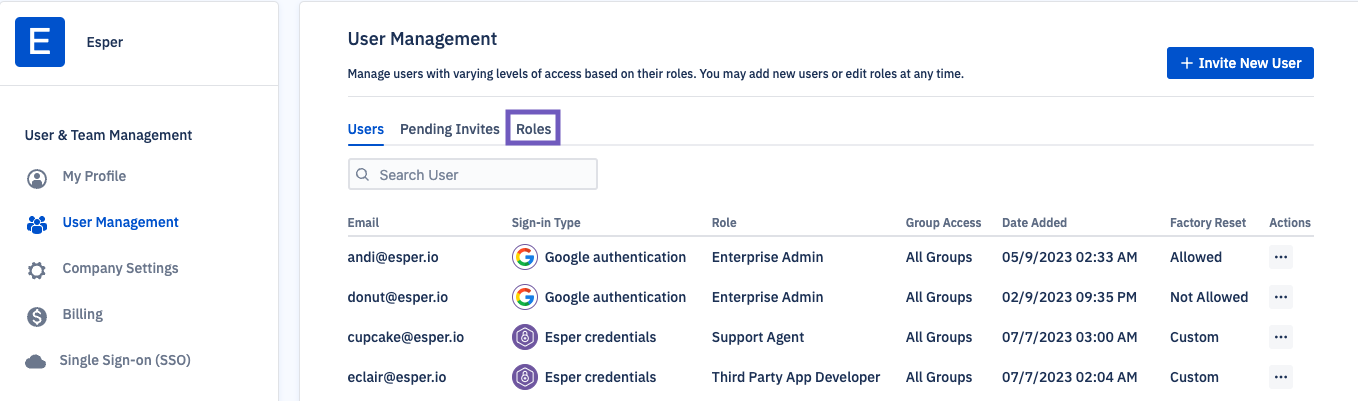Open actions menu for cupcake@esper.io
Viewport: 1358px width, 401px height.
[1281, 337]
